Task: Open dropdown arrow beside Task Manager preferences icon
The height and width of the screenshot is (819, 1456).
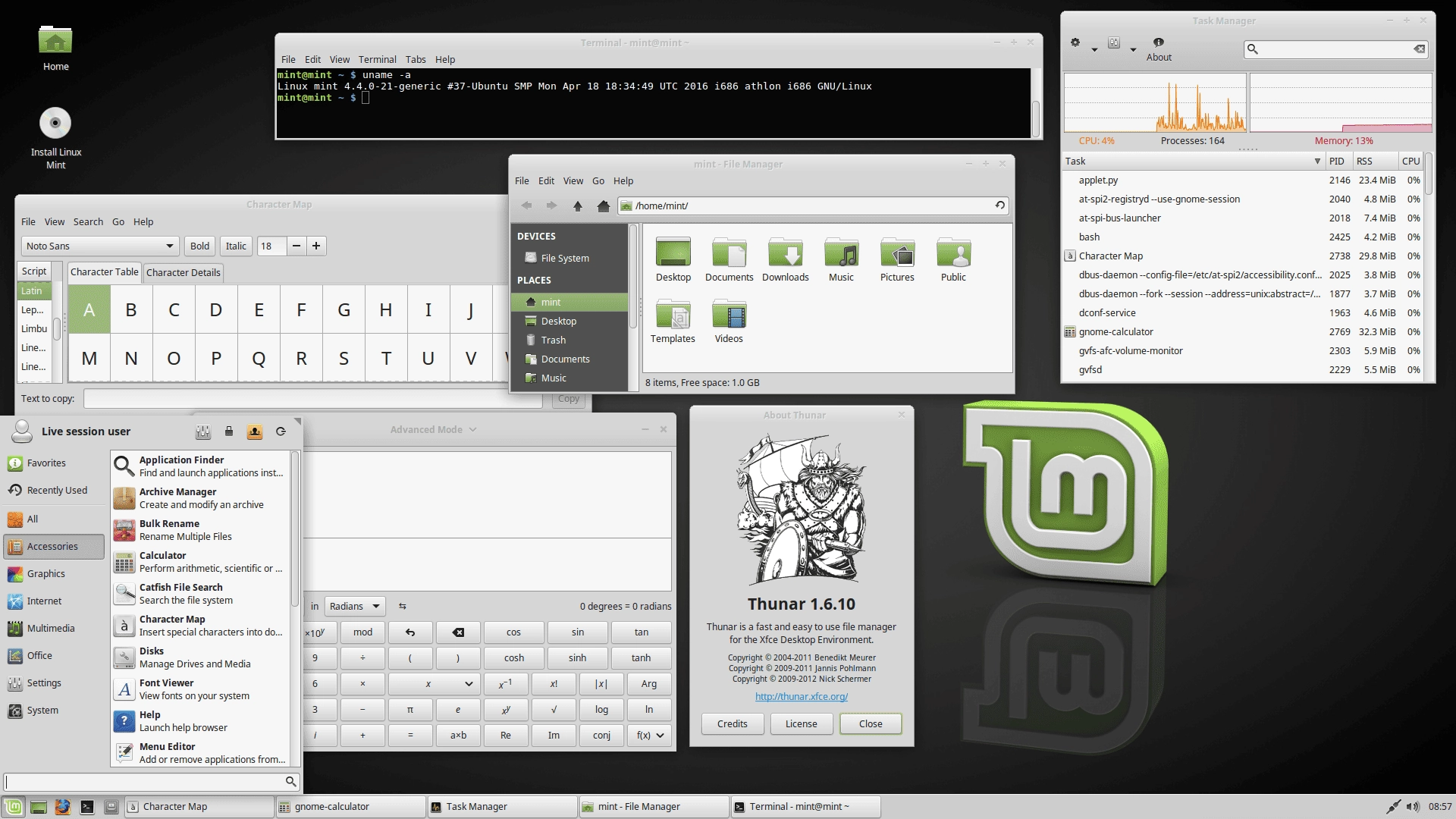Action: 1133,50
